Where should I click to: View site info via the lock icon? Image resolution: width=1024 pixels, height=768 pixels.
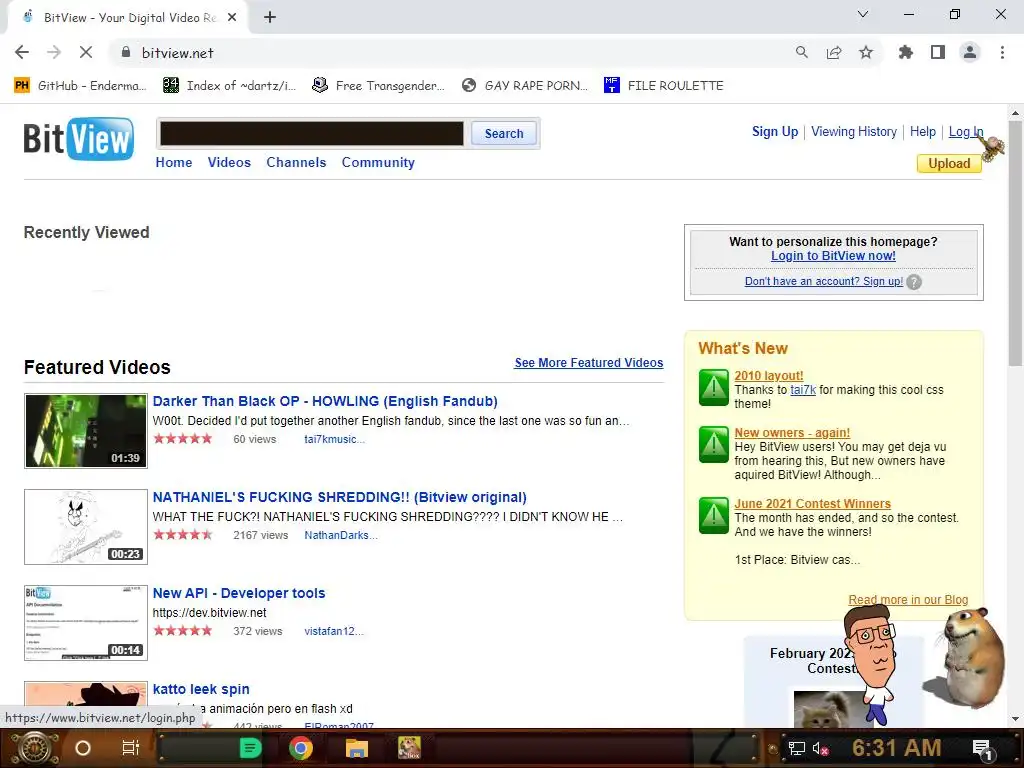(x=126, y=52)
